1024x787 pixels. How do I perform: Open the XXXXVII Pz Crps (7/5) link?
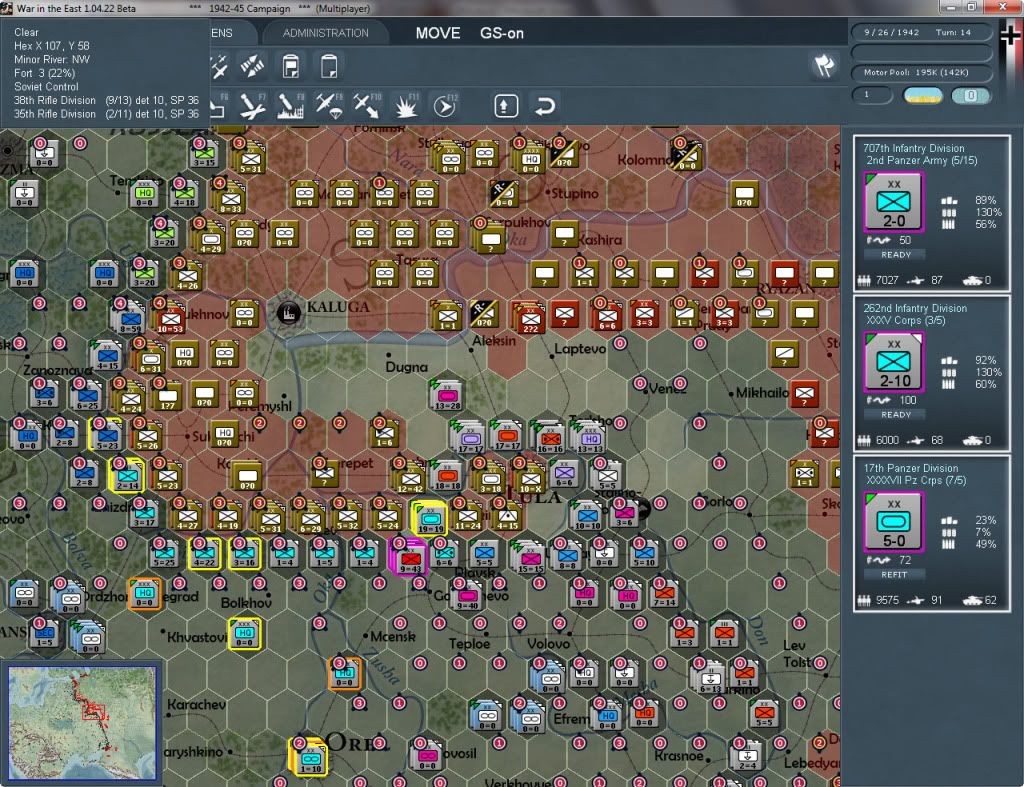click(x=916, y=481)
